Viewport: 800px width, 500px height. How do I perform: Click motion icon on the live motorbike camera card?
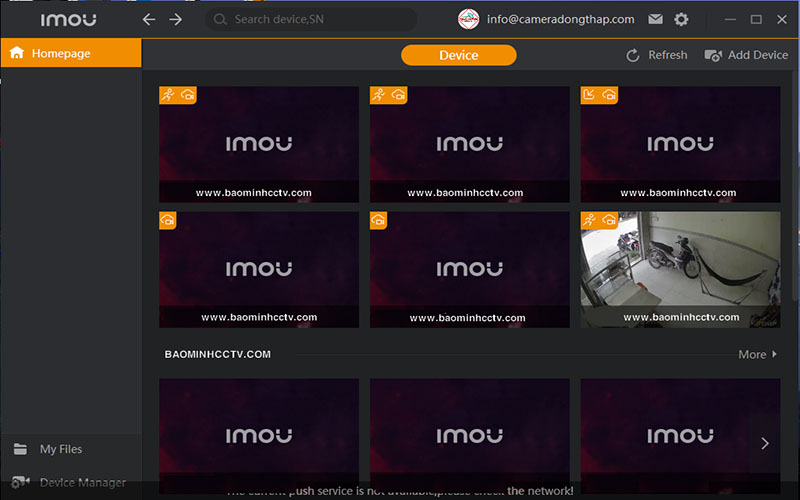pyautogui.click(x=589, y=220)
